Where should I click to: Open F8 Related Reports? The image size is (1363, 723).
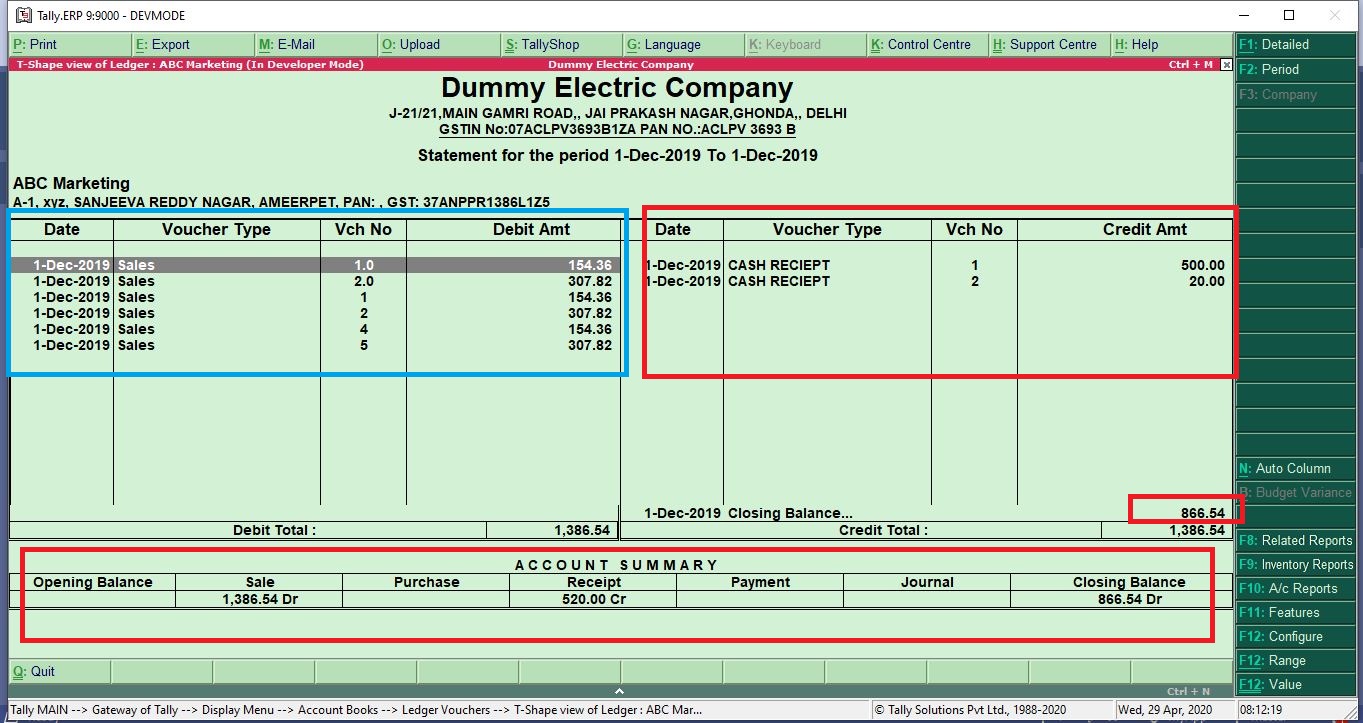[1295, 540]
